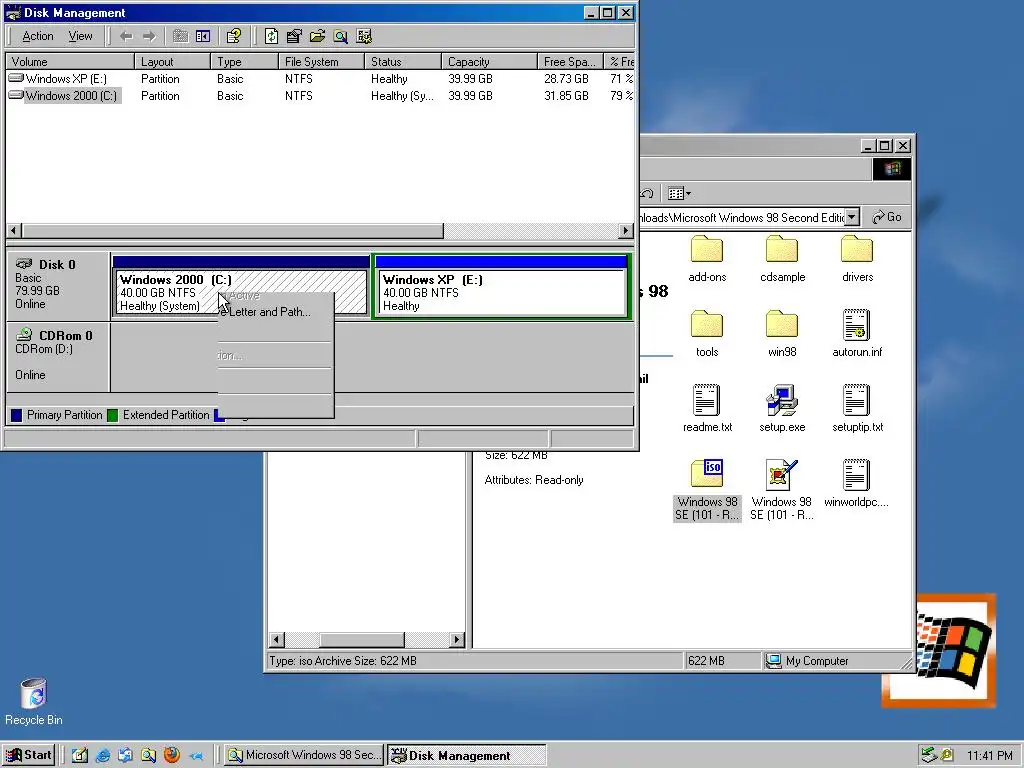This screenshot has height=768, width=1024.
Task: Click the 31.85 GB free space cell
Action: tap(566, 95)
